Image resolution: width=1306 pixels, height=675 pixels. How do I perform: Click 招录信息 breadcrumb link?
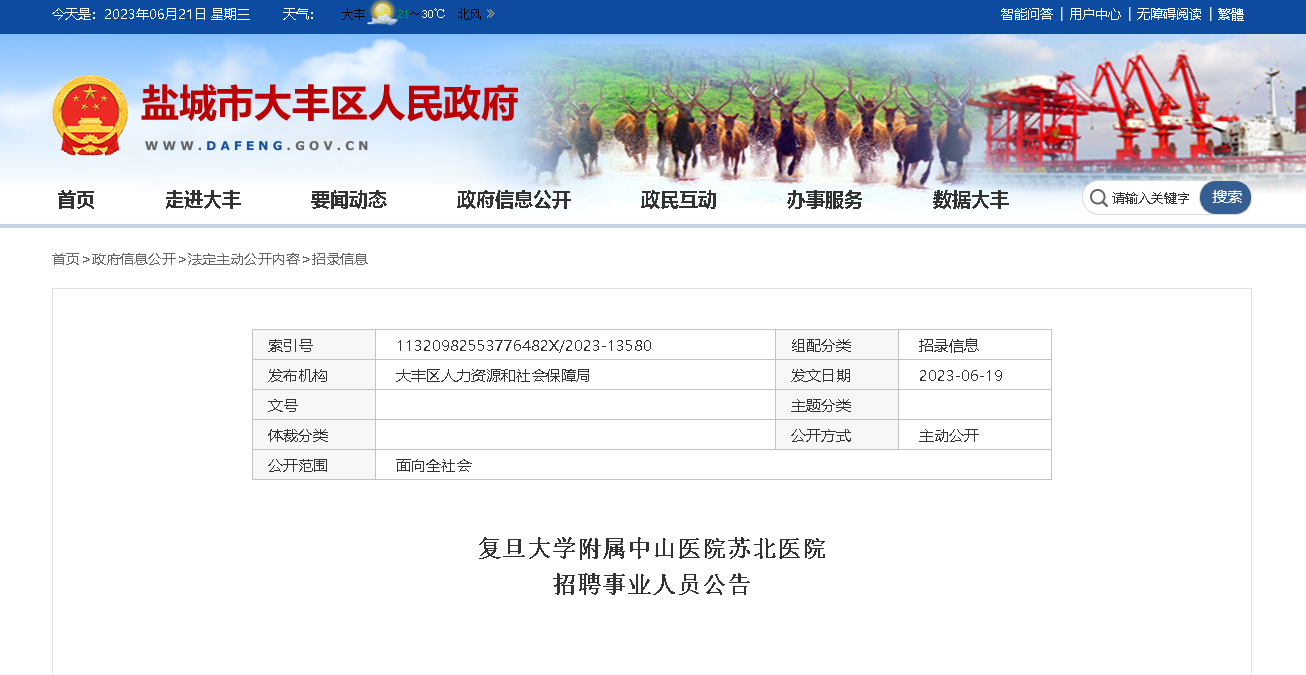coord(340,259)
